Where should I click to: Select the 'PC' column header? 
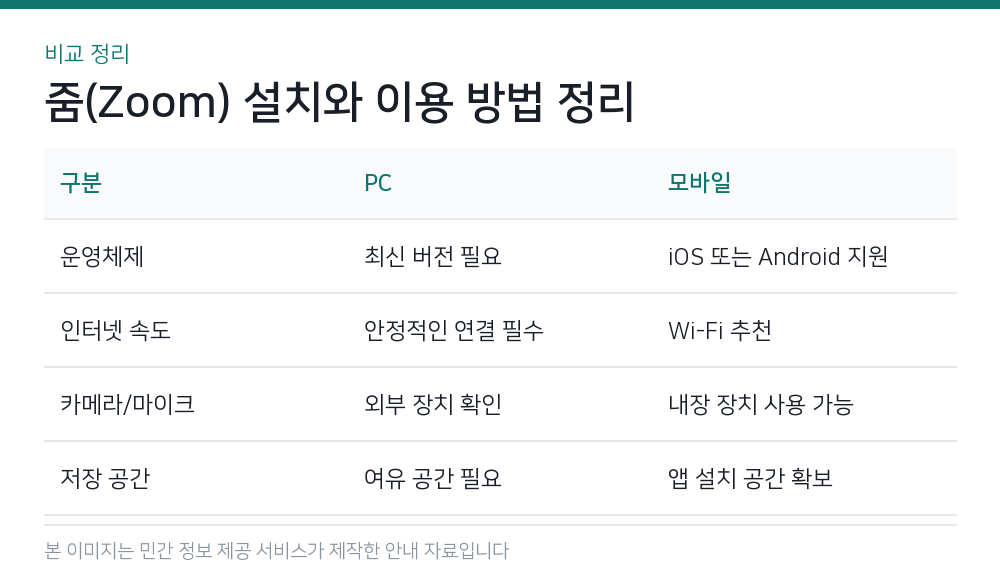[x=378, y=183]
